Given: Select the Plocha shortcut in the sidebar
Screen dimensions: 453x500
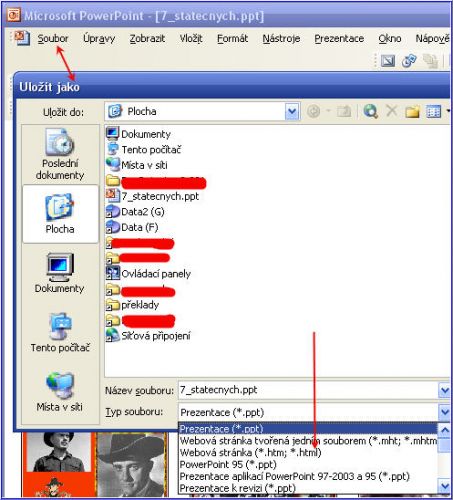Looking at the screenshot, I should 60,214.
